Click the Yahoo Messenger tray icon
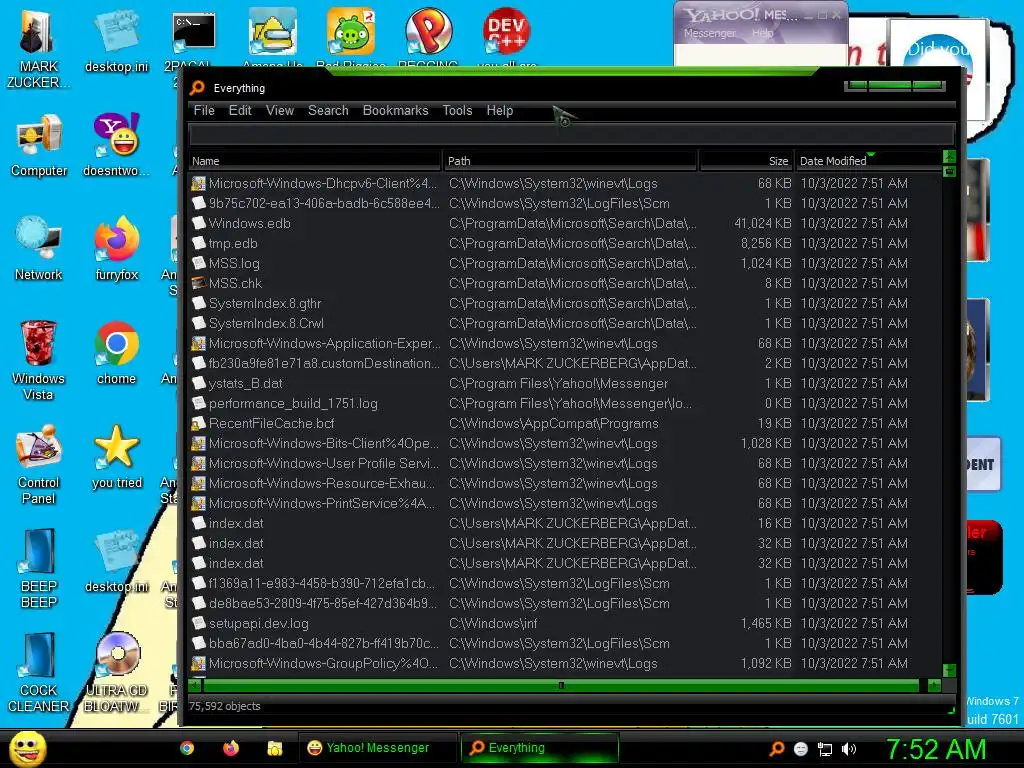Screen dimensions: 1024x768 801,749
